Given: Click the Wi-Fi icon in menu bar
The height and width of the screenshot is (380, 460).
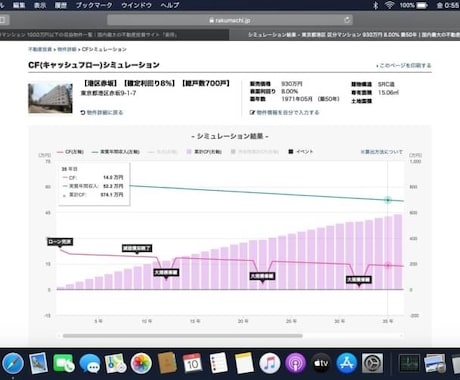Looking at the screenshot, I should (389, 5).
